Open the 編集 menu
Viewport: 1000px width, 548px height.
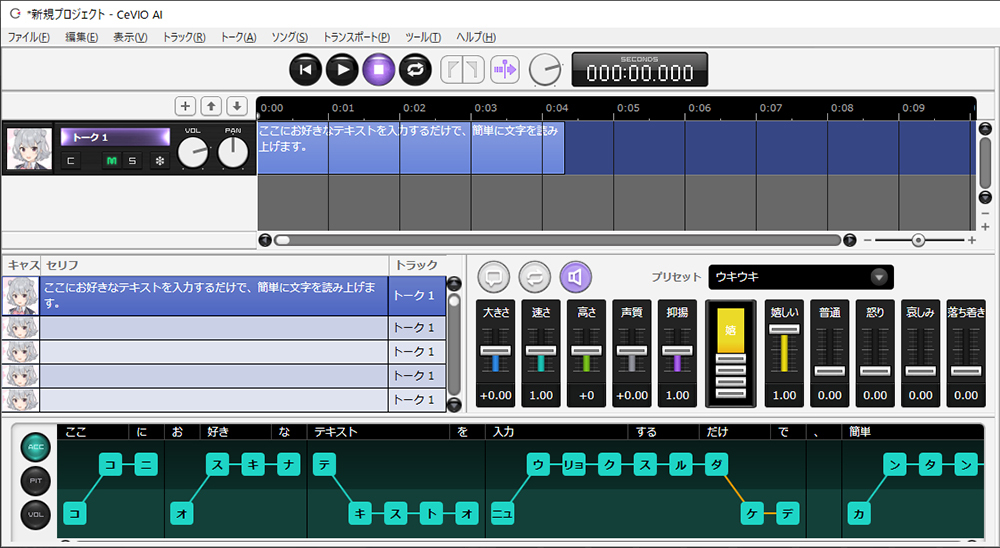pos(81,37)
